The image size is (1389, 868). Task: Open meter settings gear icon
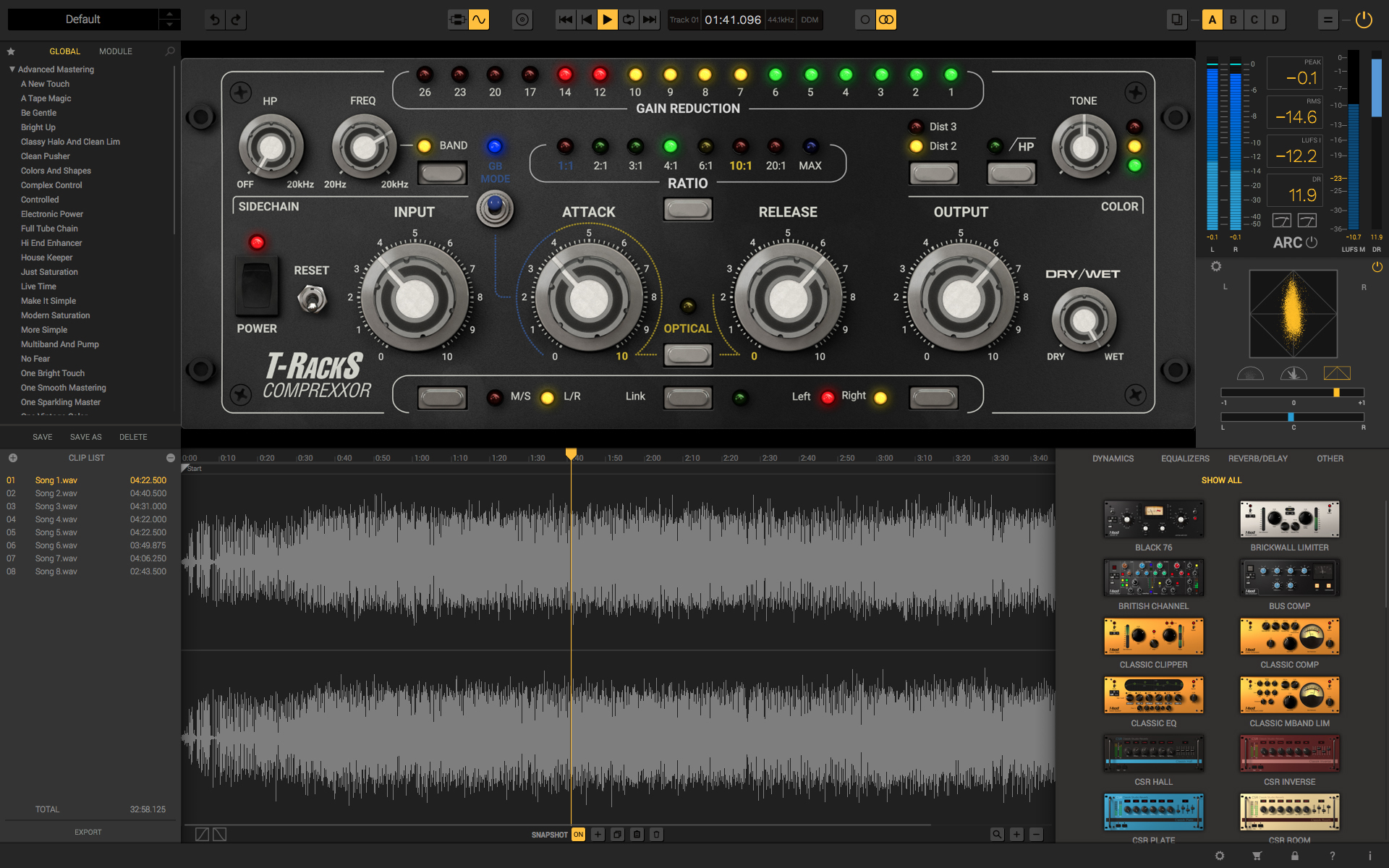tap(1216, 266)
